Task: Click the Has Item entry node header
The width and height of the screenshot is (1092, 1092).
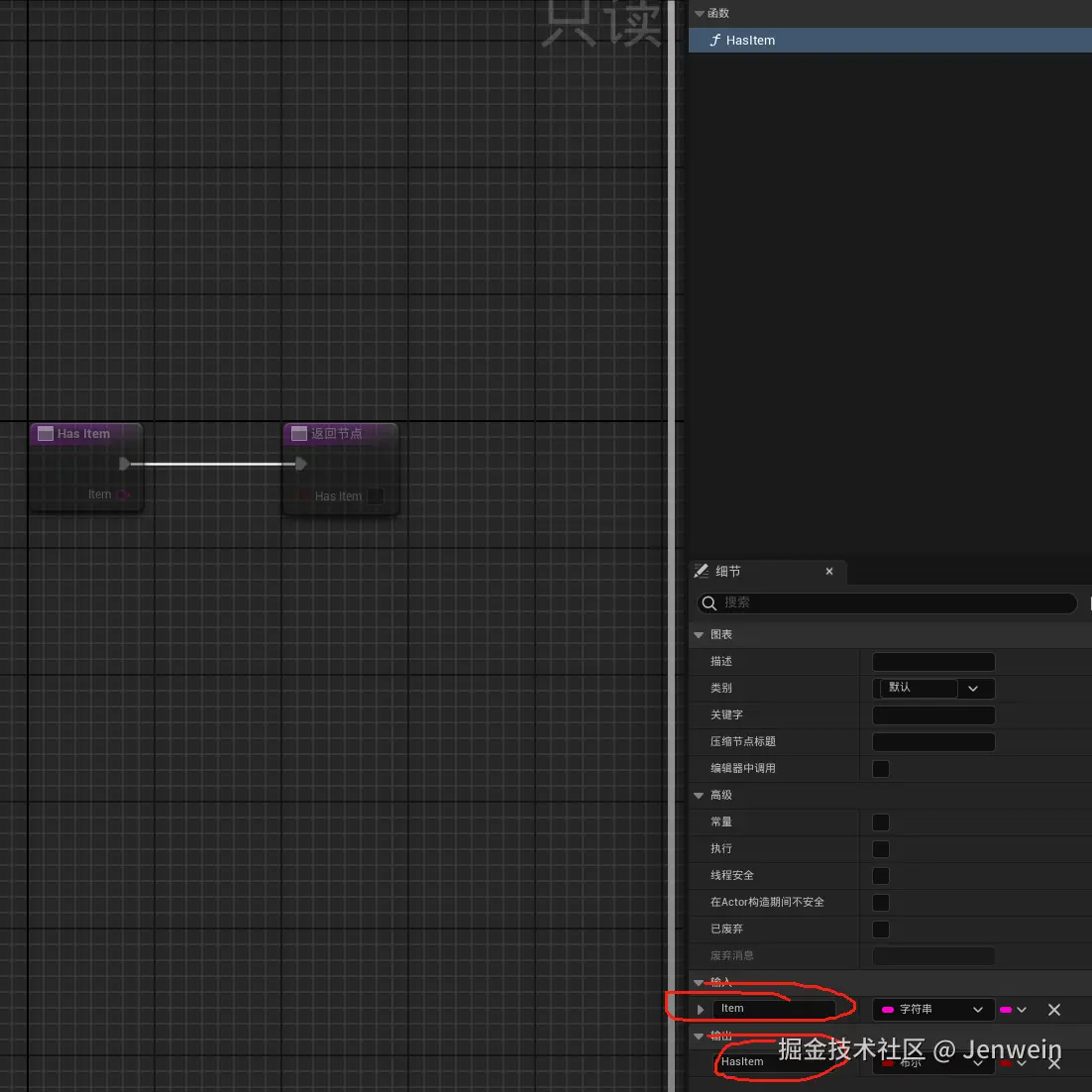Action: (x=86, y=433)
